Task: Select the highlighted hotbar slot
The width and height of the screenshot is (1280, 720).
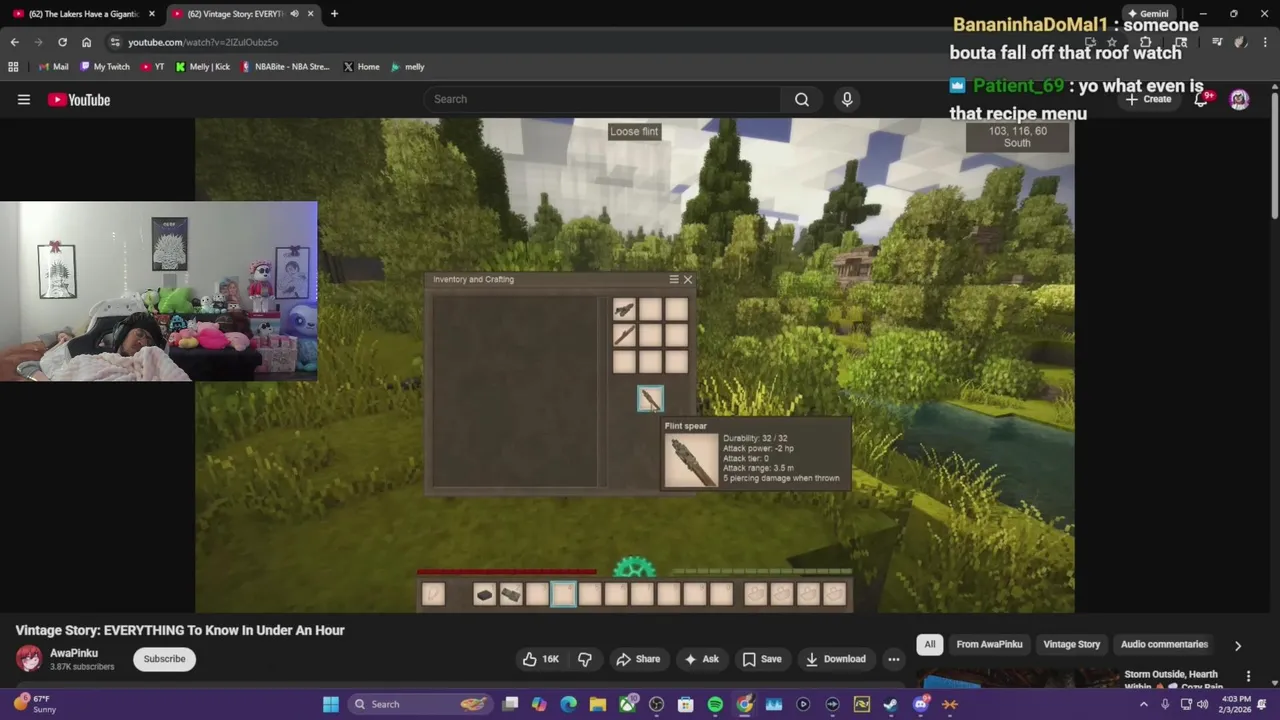Action: coord(563,595)
